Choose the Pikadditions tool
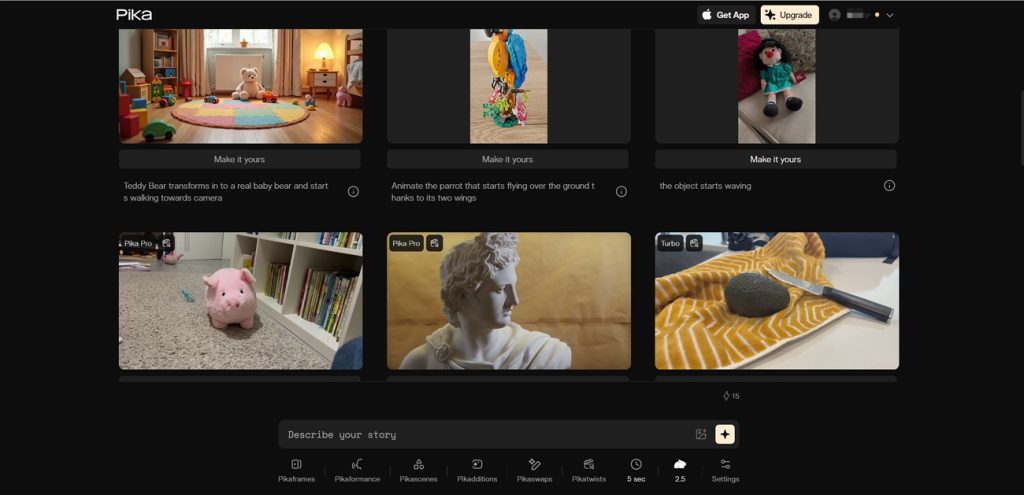Screen dimensions: 1024x495 (477, 469)
